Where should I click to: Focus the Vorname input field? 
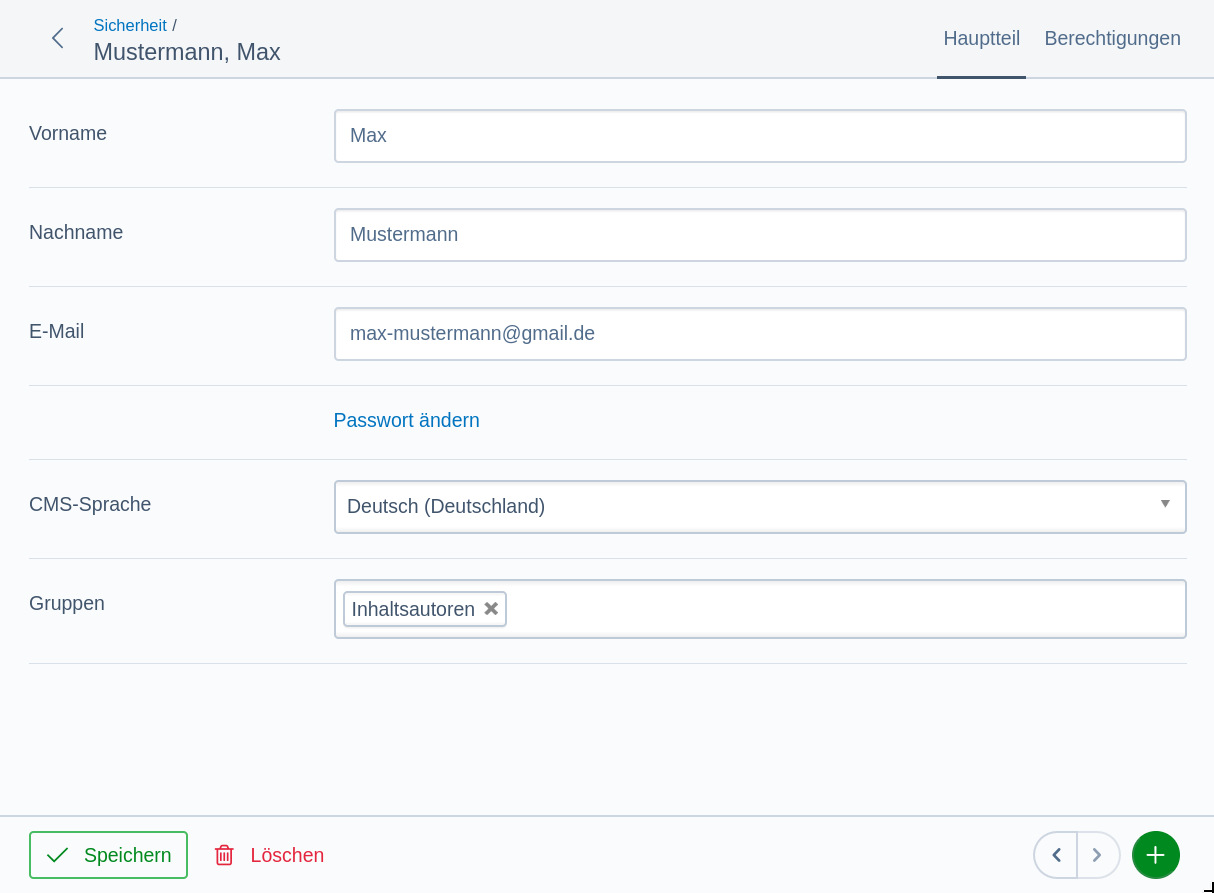[x=760, y=136]
